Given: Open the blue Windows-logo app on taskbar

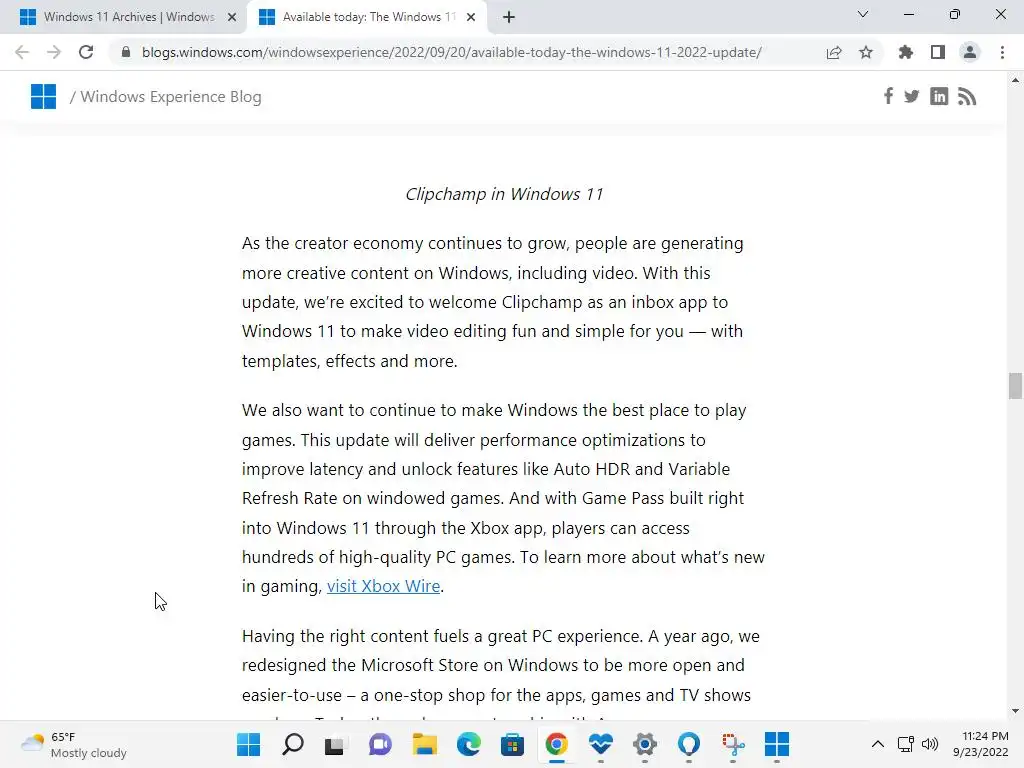Looking at the screenshot, I should 776,744.
